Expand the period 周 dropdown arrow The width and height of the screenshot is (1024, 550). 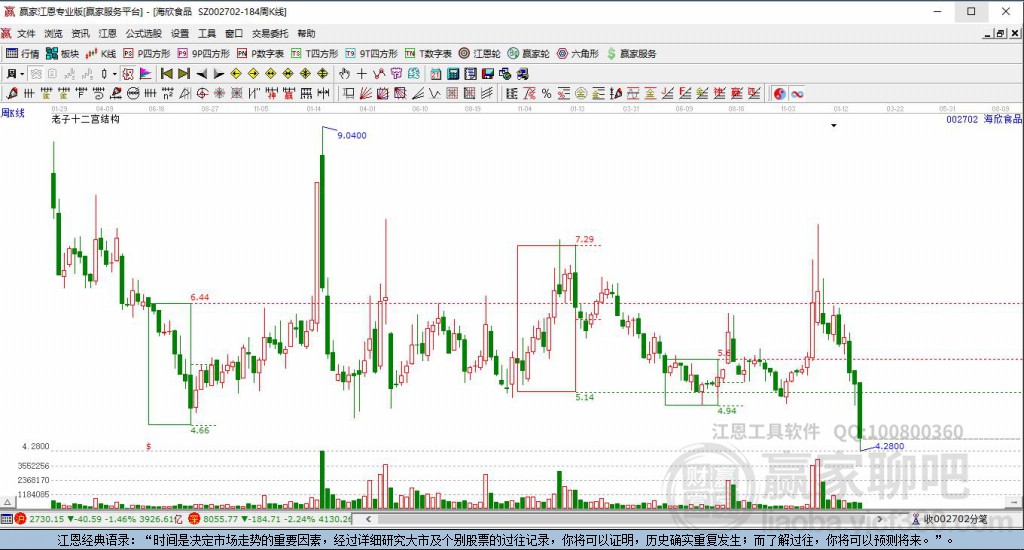point(22,74)
